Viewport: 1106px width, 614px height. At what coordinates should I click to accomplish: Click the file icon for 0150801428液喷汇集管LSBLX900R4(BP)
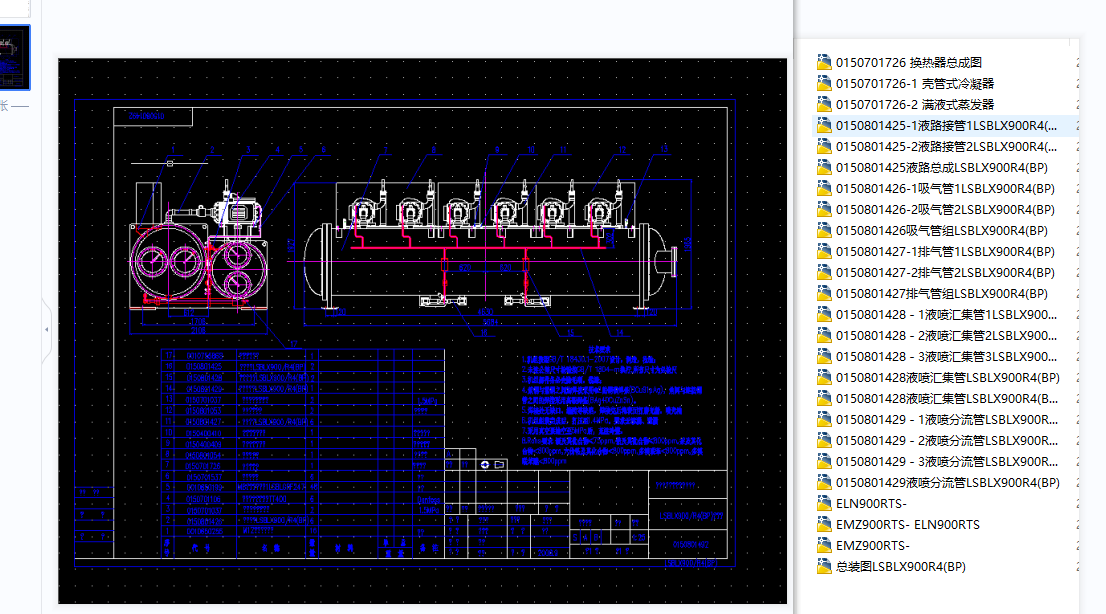pos(822,377)
